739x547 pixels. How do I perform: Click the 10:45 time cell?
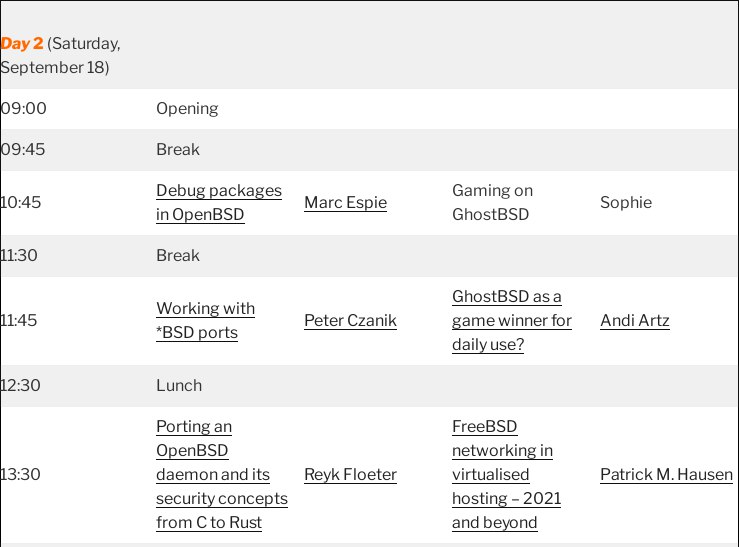click(x=21, y=203)
